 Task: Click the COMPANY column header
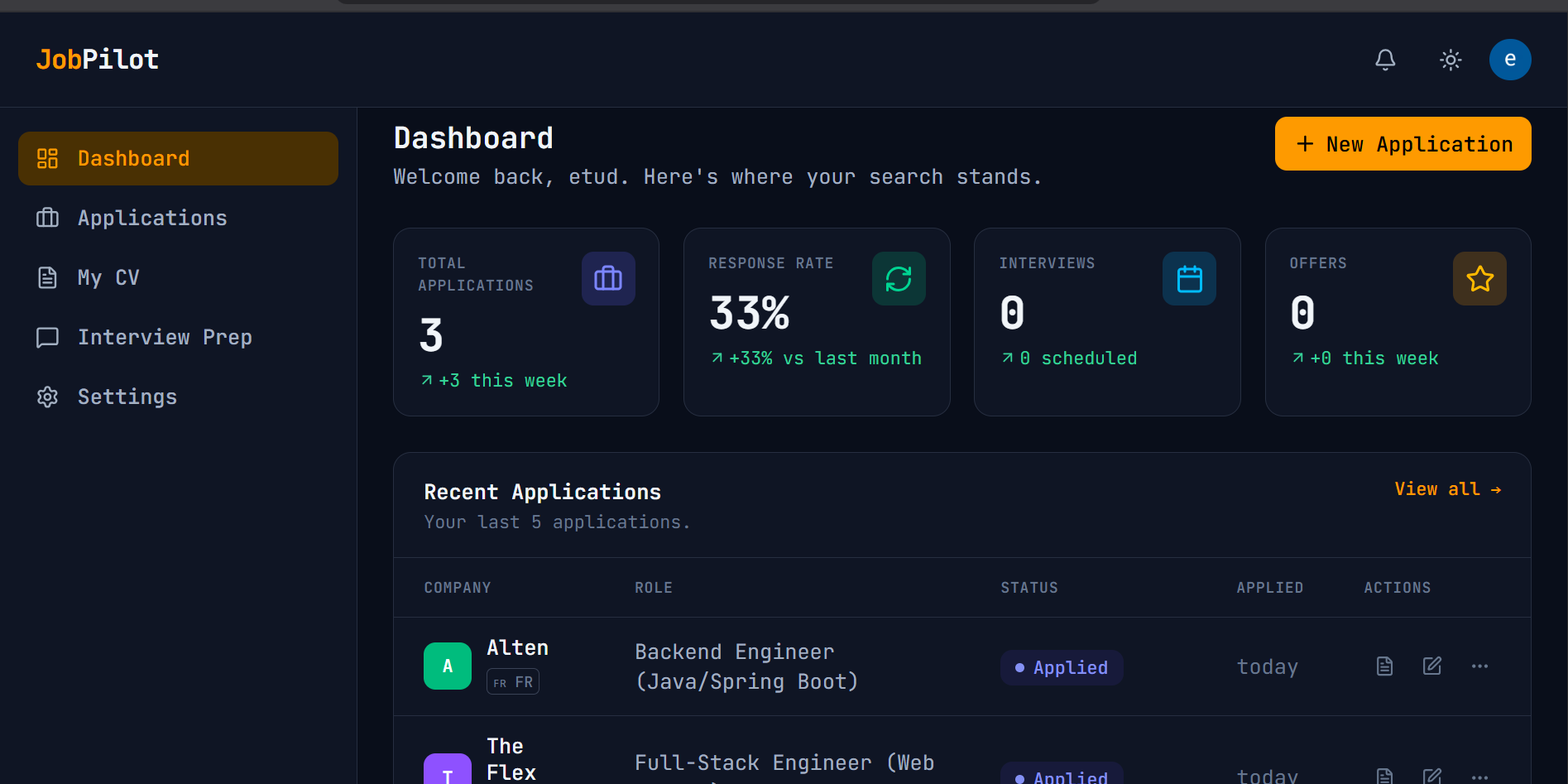coord(458,588)
